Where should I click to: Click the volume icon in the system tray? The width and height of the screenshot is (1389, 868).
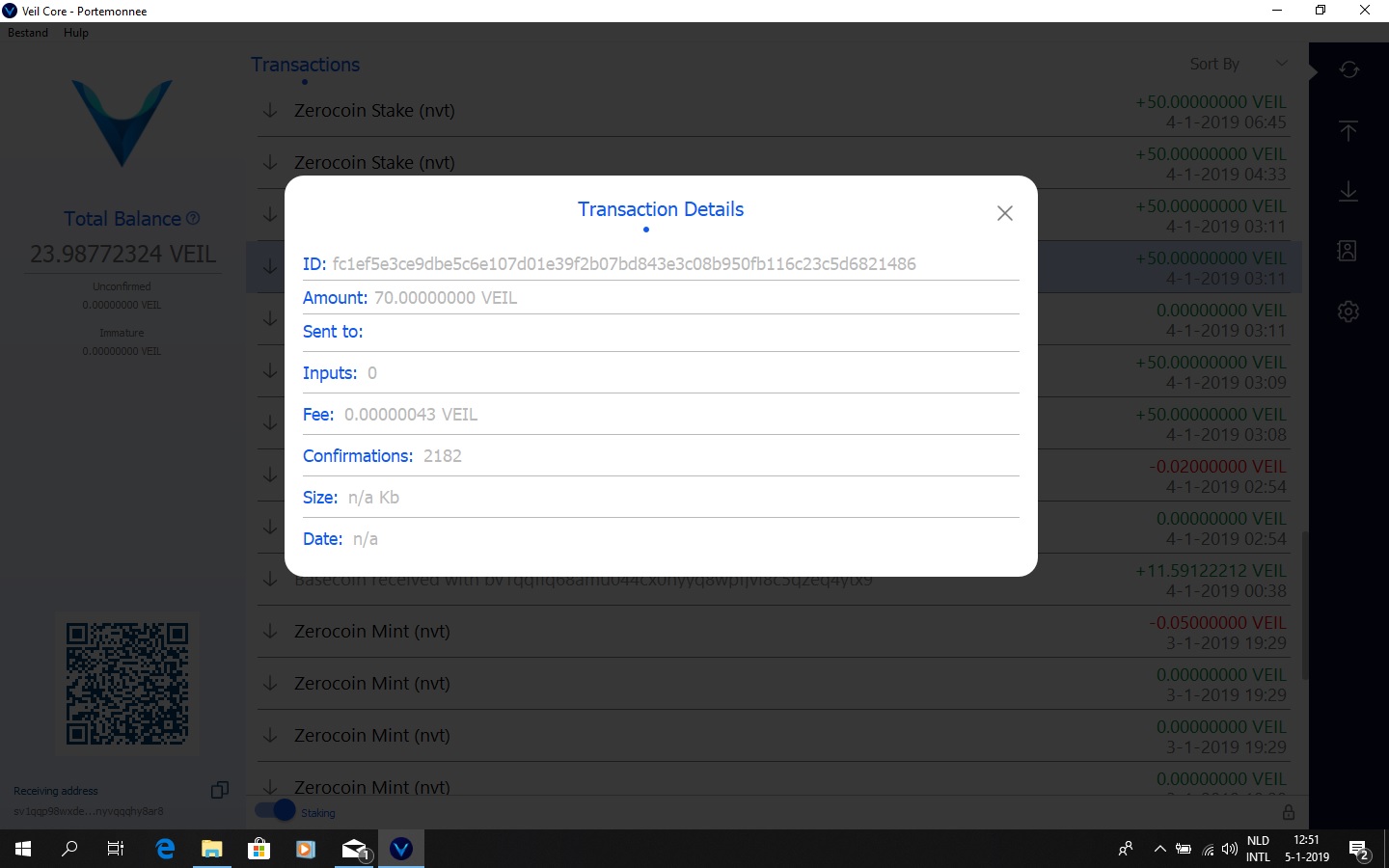coord(1229,849)
